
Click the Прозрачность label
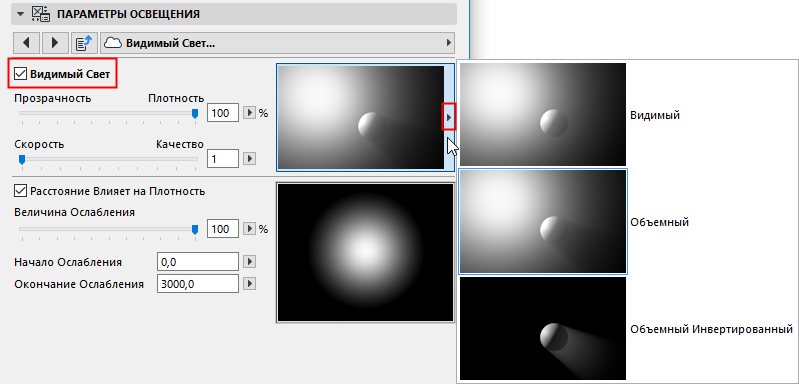coord(53,98)
